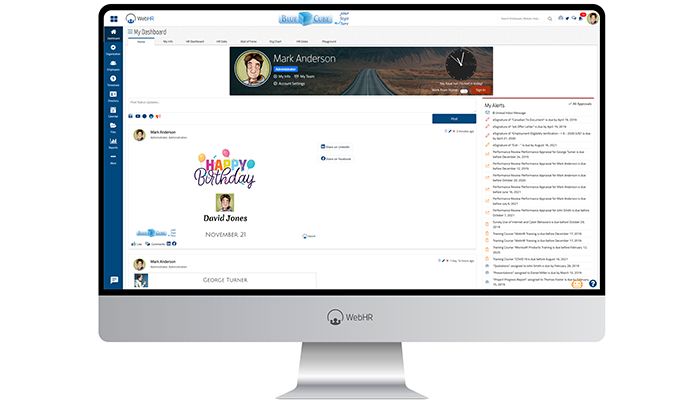The image size is (700, 400).
Task: Open the apps grid menu icon
Action: point(114,19)
